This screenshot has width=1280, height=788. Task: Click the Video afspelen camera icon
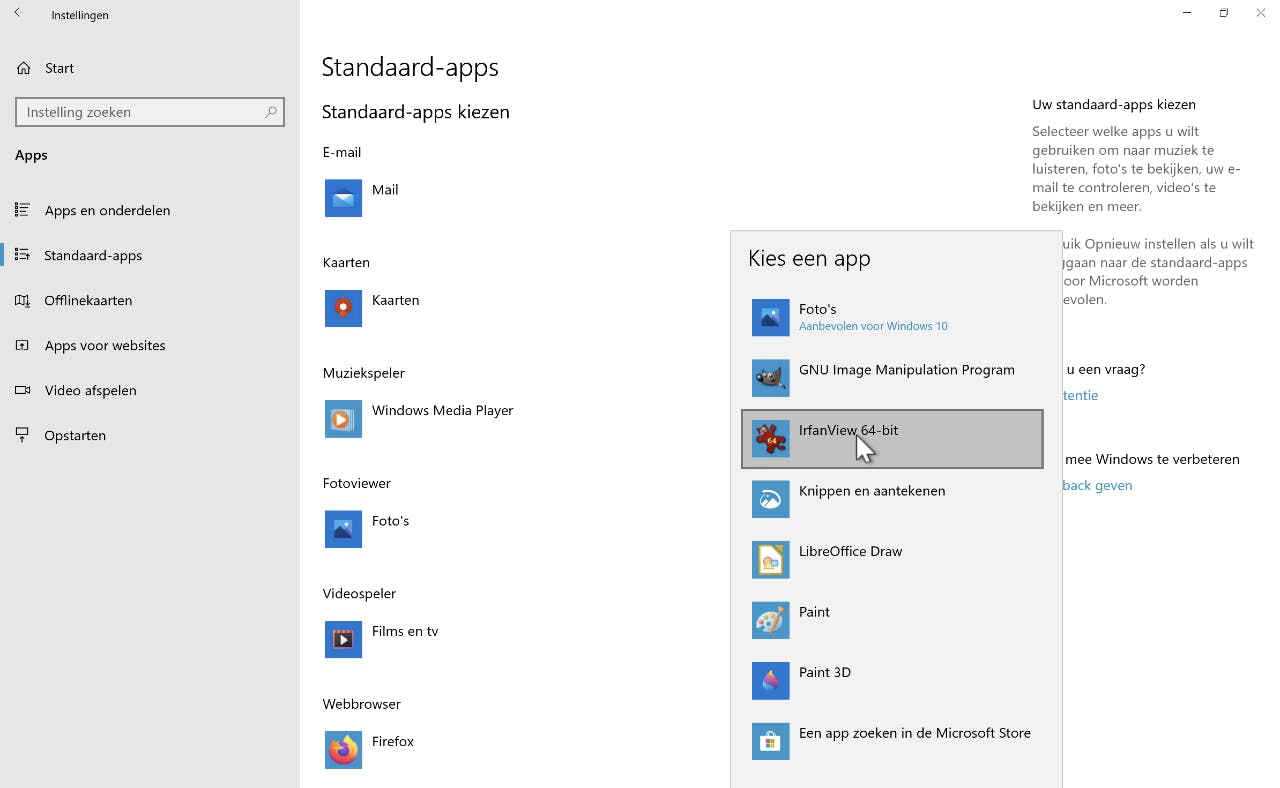[x=23, y=390]
